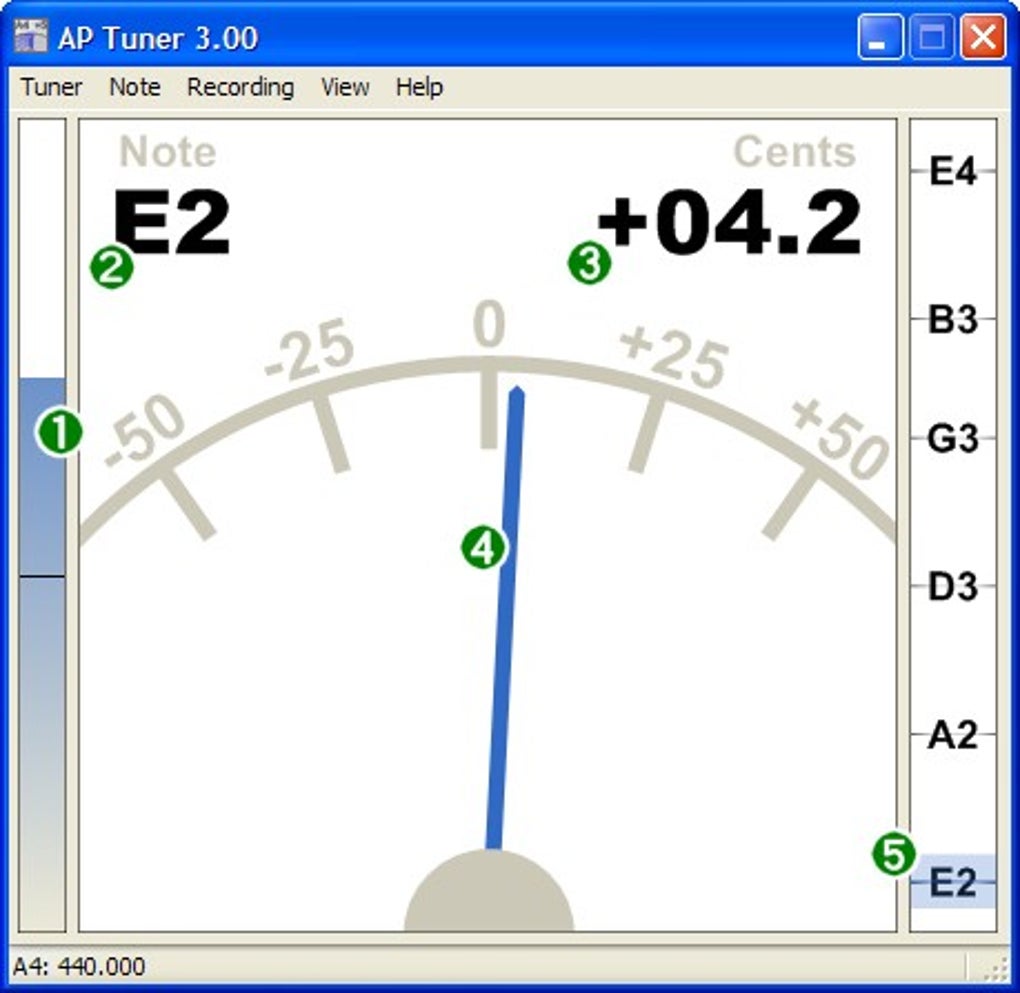The width and height of the screenshot is (1020, 993).
Task: Select the E4 note on the scale
Action: click(x=953, y=171)
